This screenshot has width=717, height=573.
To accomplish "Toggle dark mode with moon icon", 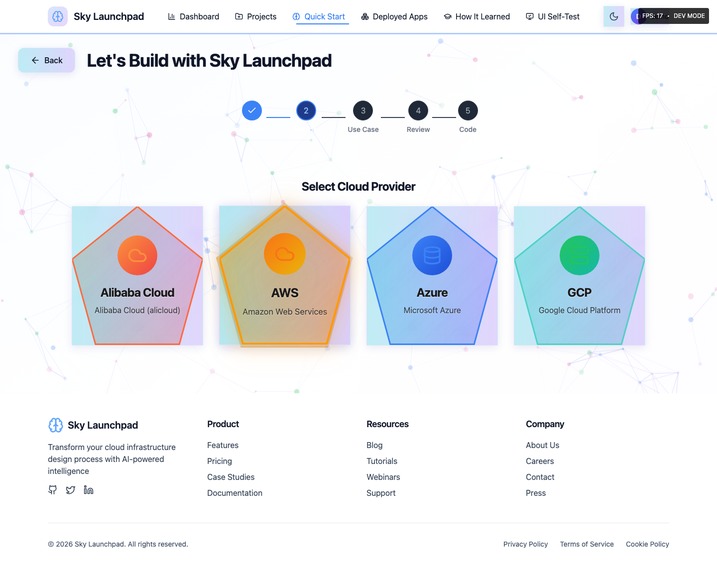I will [614, 16].
